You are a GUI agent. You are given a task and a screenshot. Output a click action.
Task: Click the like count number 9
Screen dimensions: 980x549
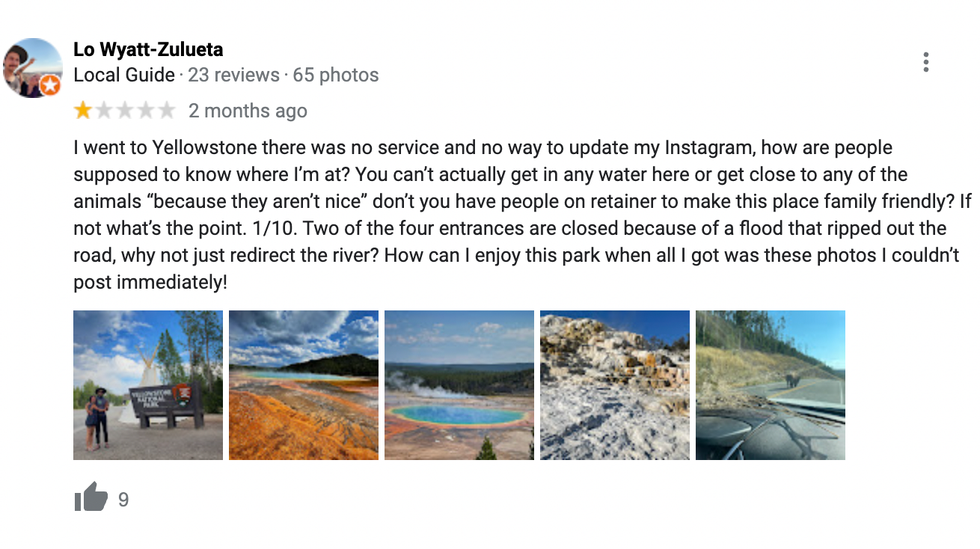pos(123,499)
